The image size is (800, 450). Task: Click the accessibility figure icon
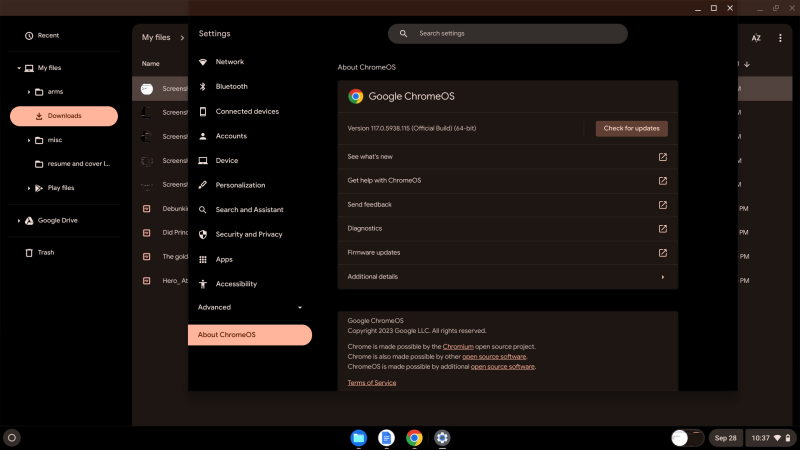(x=203, y=284)
